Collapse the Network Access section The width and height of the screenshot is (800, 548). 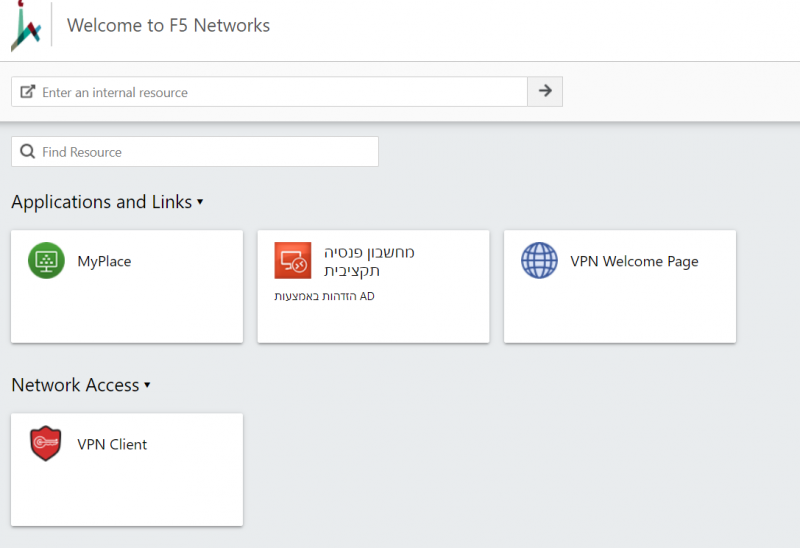point(147,385)
